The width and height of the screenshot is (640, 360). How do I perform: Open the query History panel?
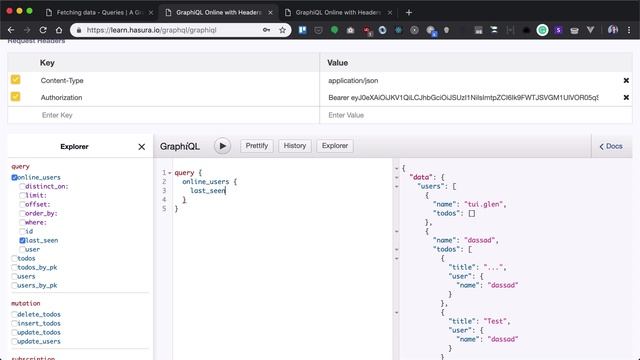(295, 146)
